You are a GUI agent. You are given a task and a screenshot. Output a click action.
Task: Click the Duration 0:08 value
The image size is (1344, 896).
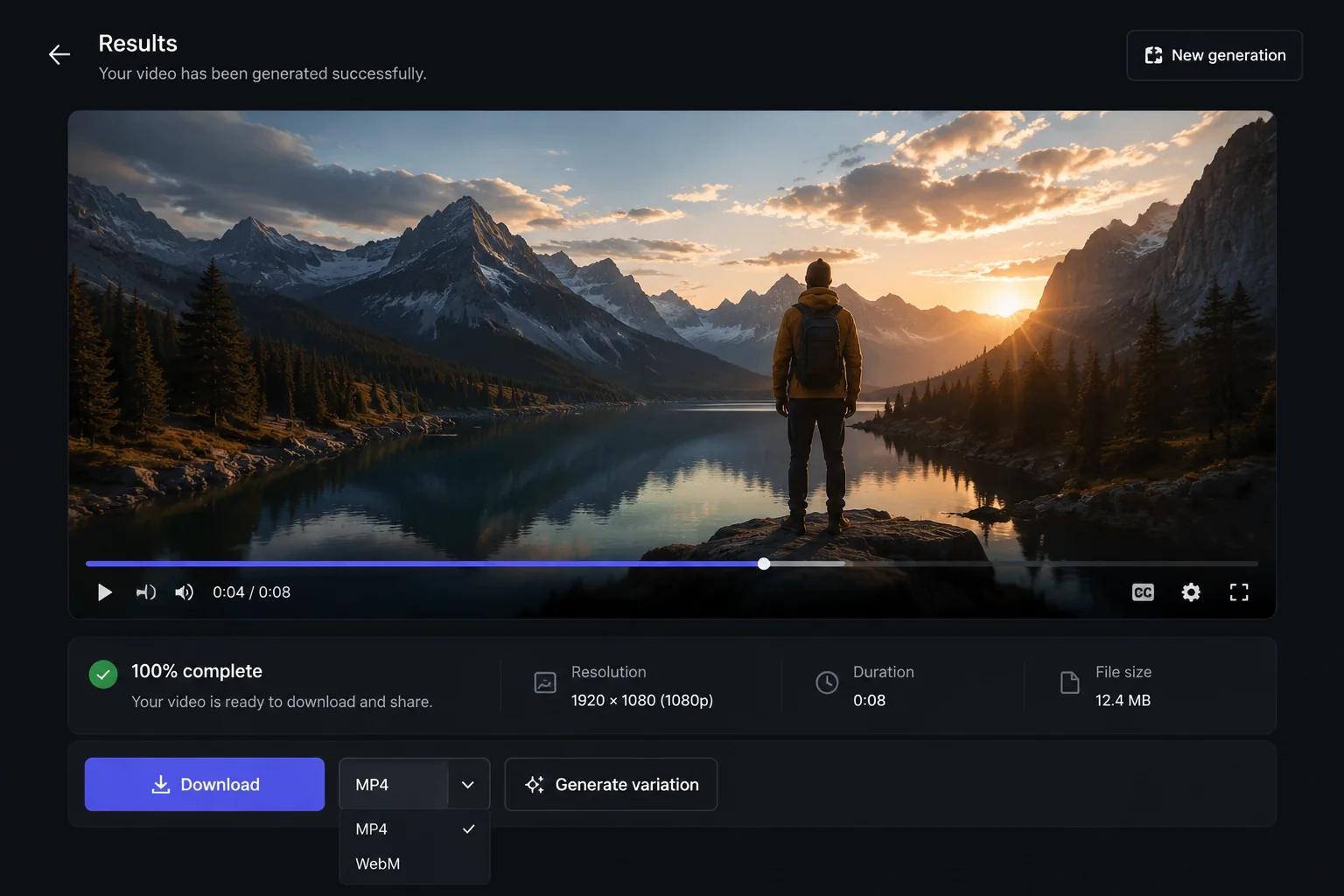pos(869,700)
